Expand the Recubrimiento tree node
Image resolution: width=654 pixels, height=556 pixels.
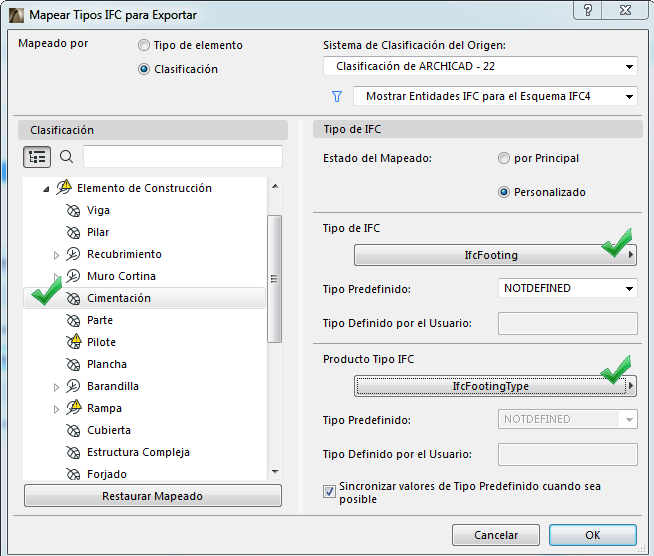57,254
